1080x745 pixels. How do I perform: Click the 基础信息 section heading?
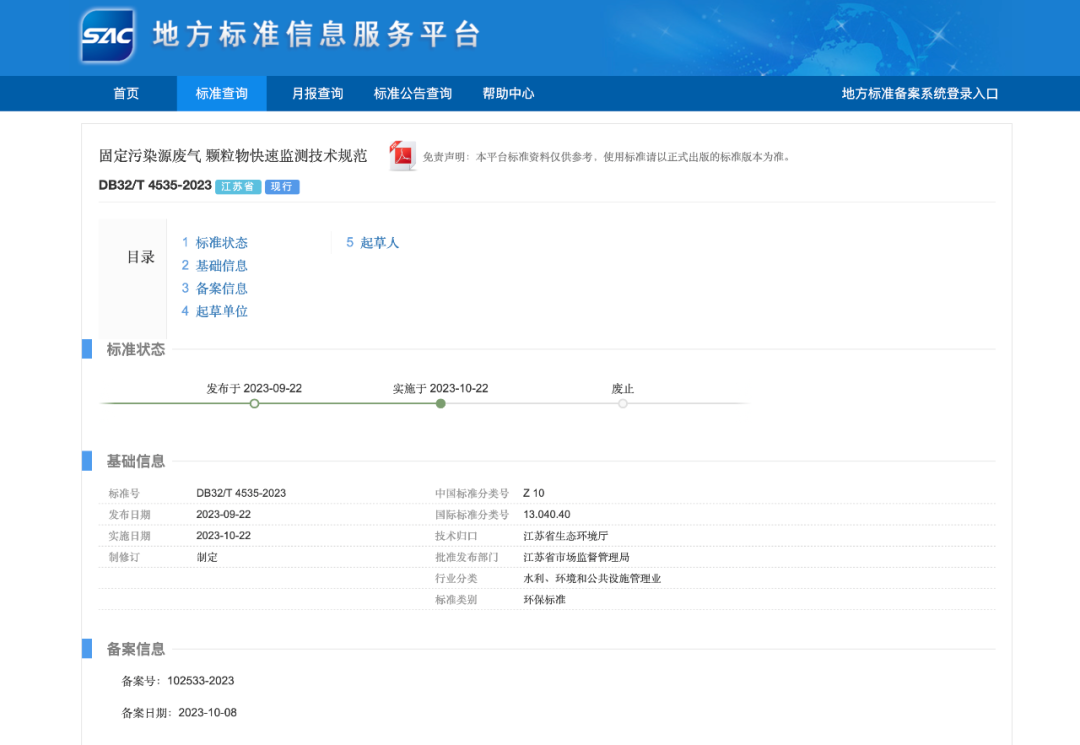pos(136,461)
